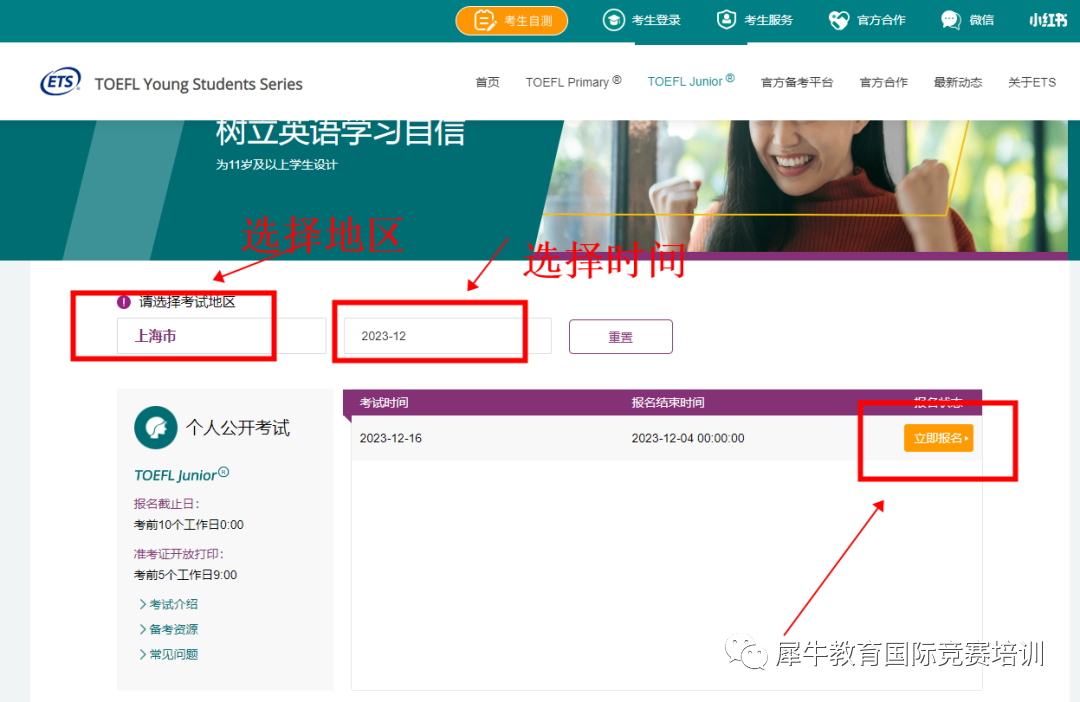1080x702 pixels.
Task: Open the exam date picker showing 2023-12
Action: (448, 336)
